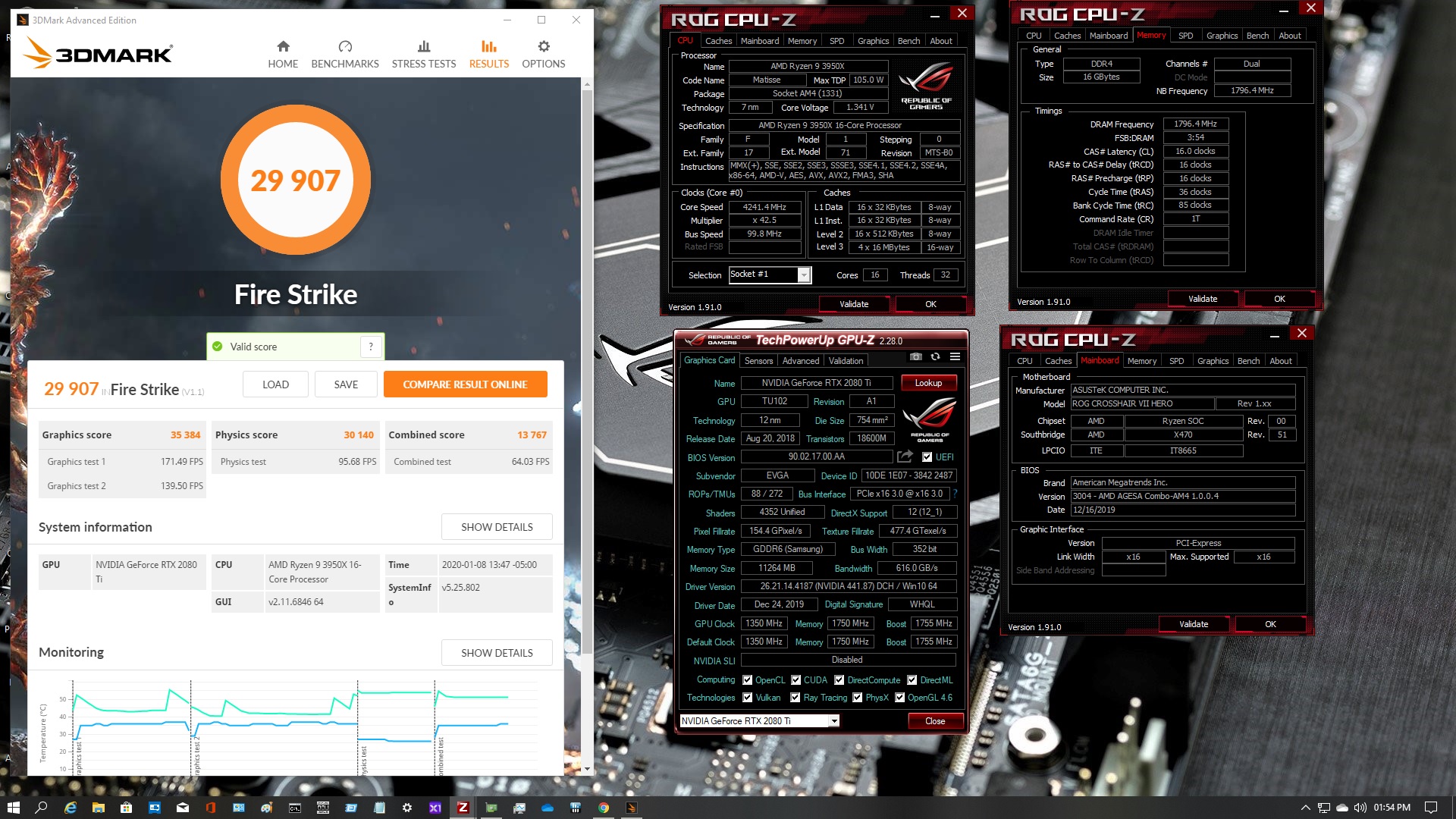Screen dimensions: 1456x819
Task: Open Windows Start menu
Action: (13, 808)
